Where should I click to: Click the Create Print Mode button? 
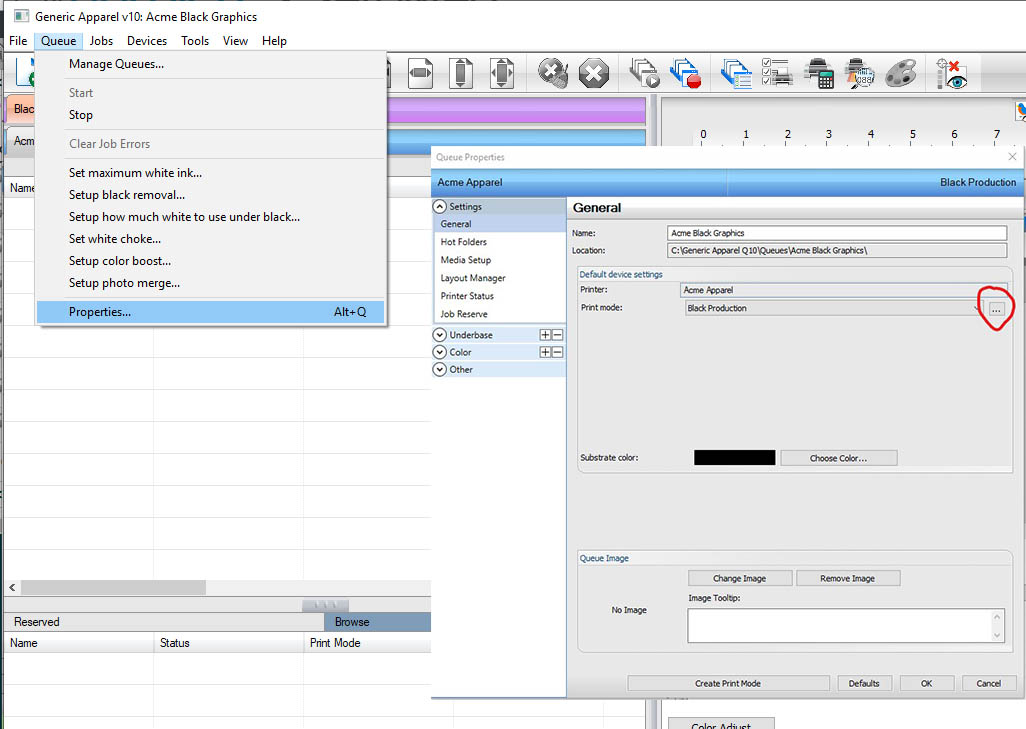(729, 683)
